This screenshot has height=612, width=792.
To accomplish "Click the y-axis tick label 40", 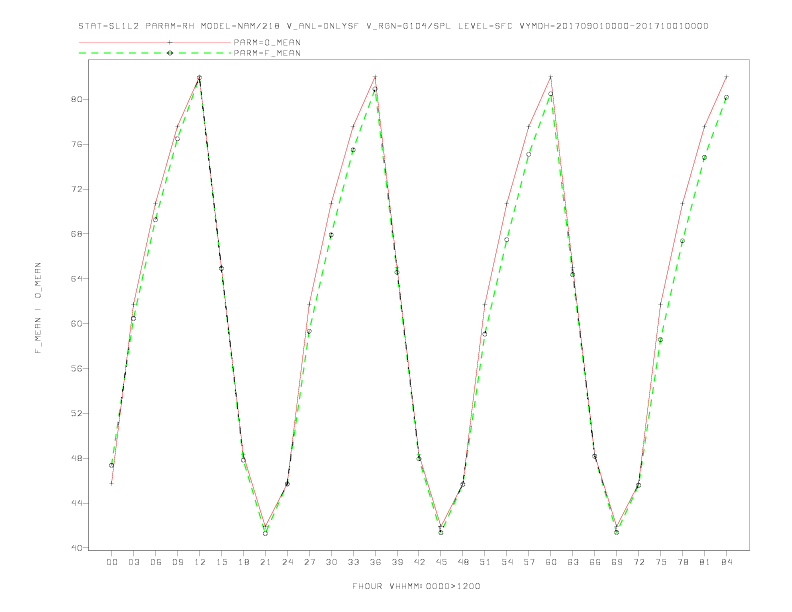I will pos(76,548).
